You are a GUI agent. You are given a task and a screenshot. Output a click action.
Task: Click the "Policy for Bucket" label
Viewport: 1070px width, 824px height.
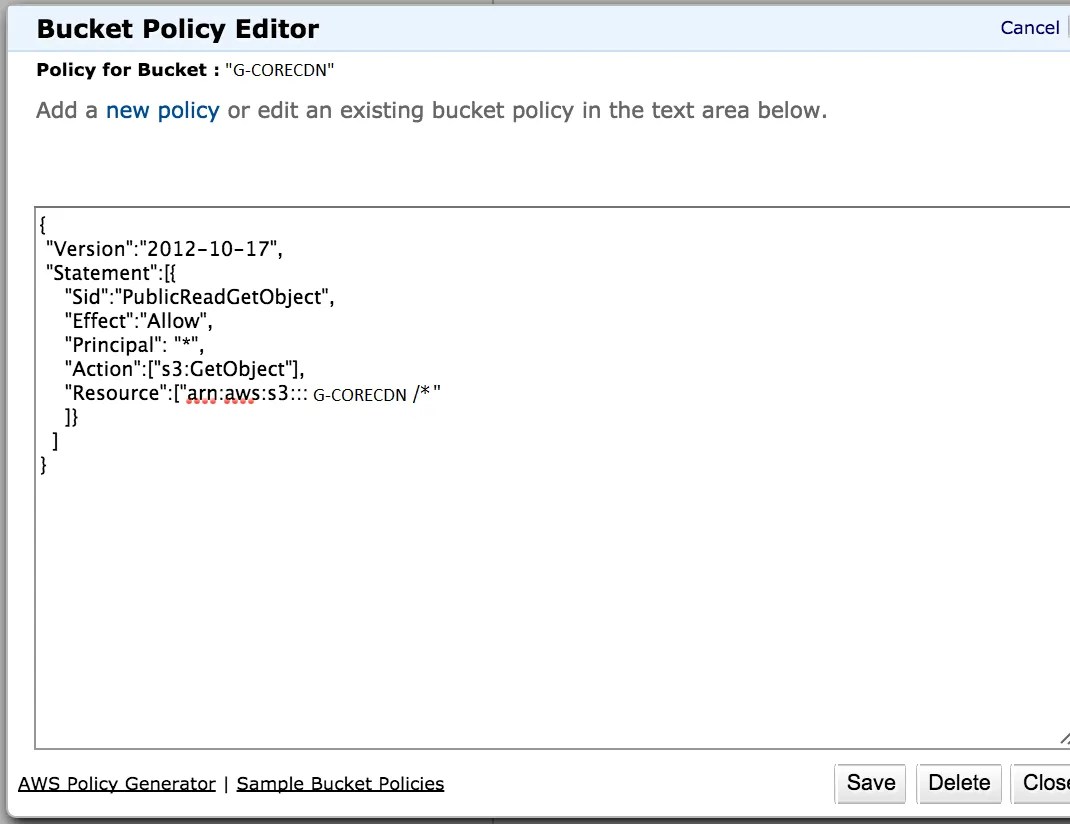[127, 70]
